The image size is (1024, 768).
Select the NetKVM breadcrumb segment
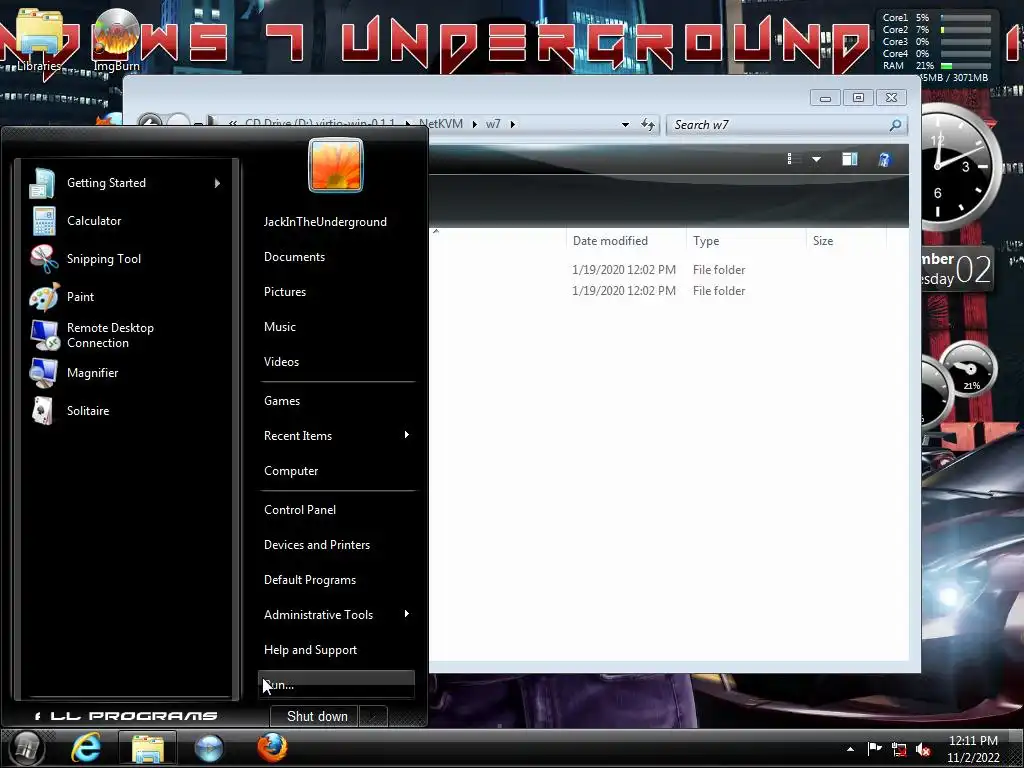441,124
